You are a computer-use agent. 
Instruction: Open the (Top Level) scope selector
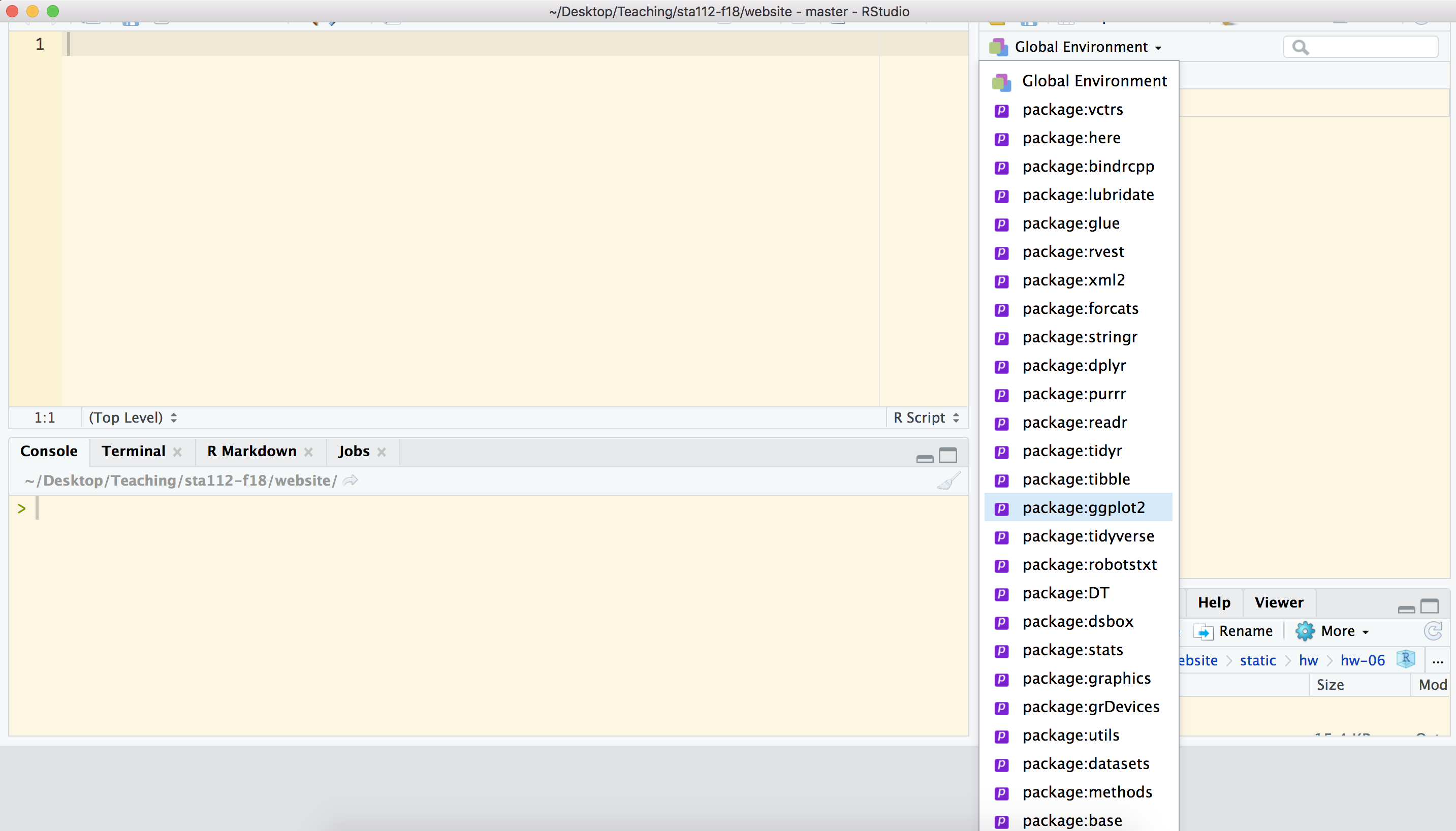[133, 417]
